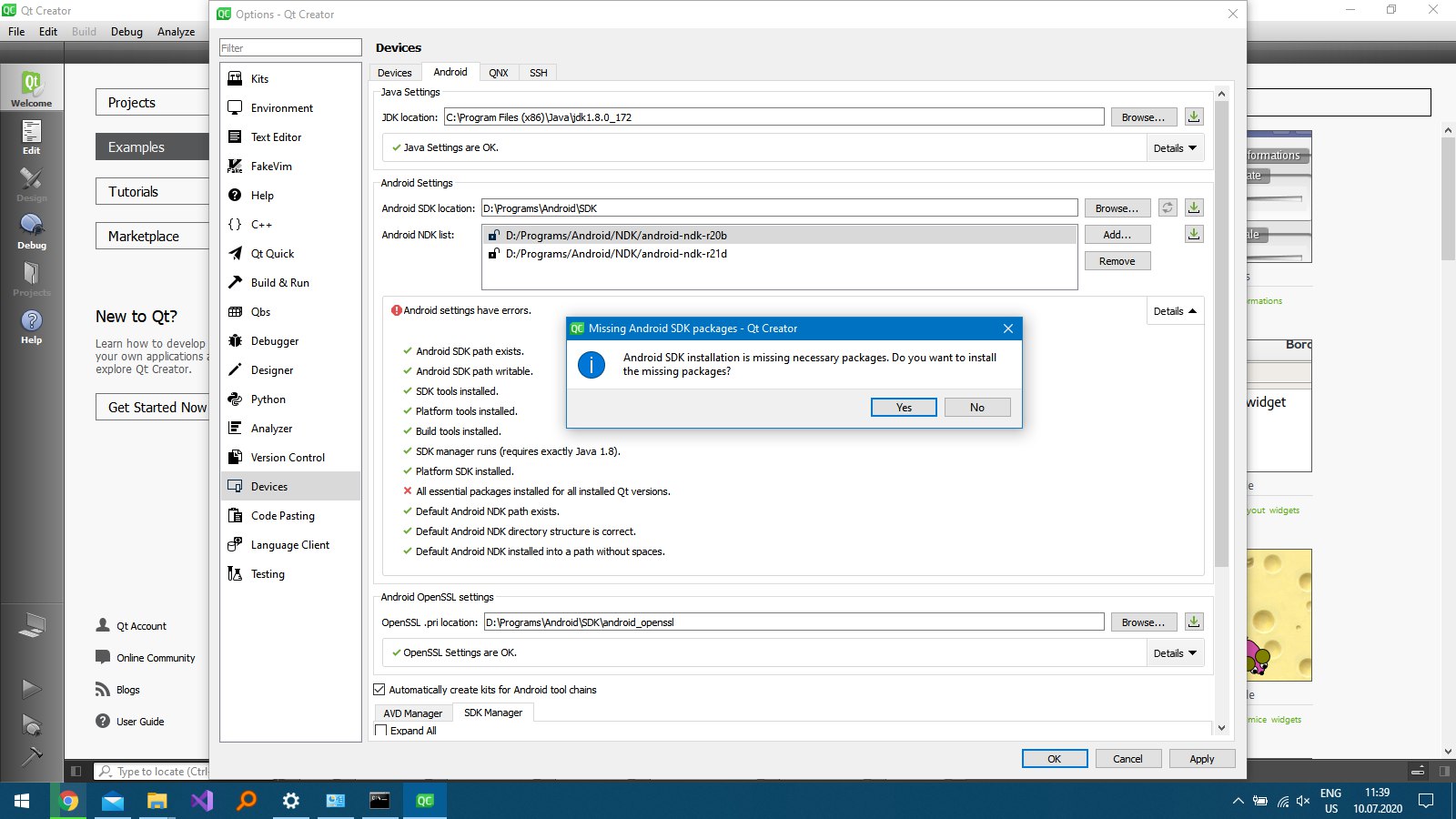Open File Explorer from taskbar
Screen dimensions: 1456x819
157,801
